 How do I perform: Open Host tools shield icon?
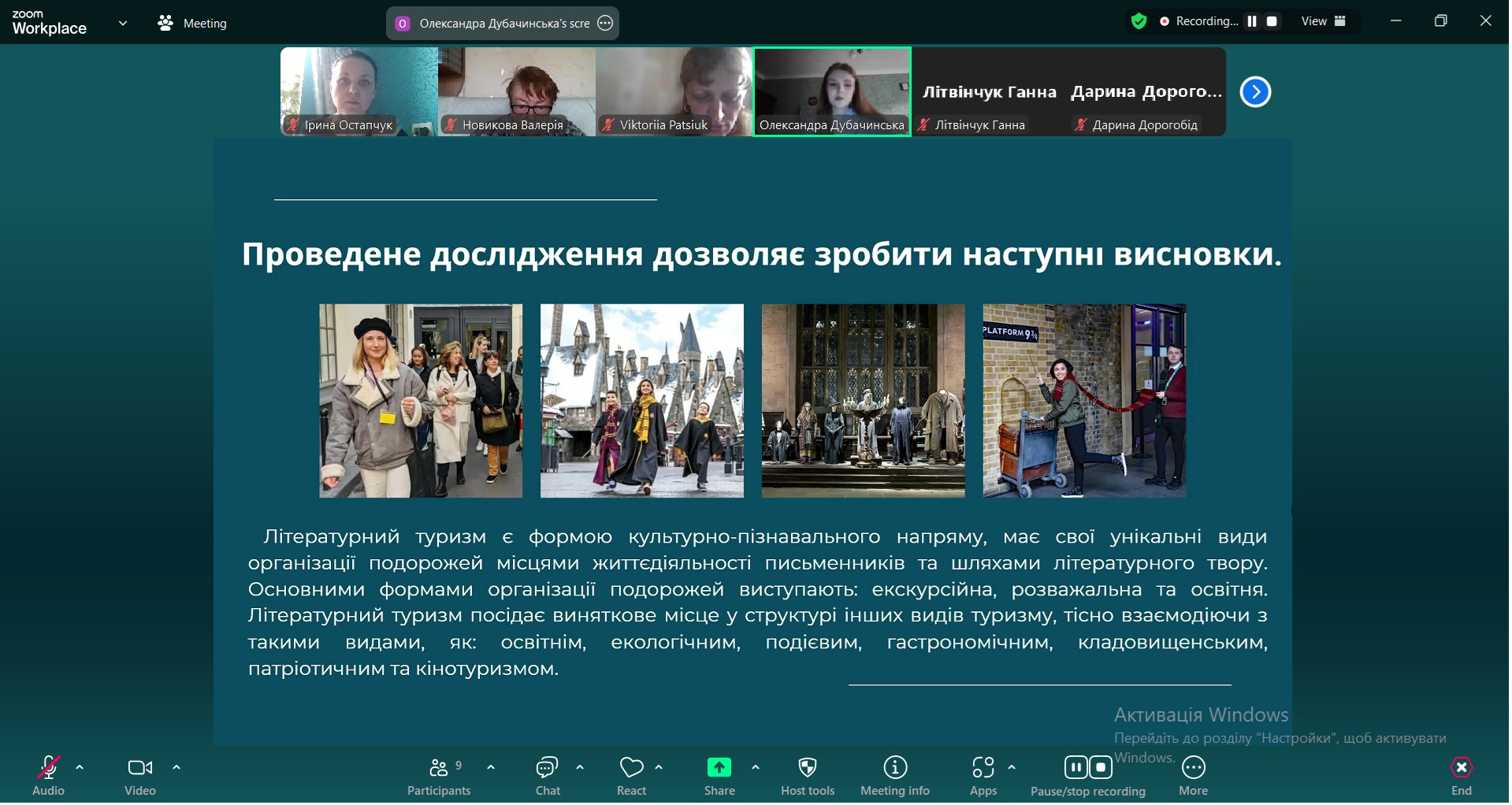[807, 769]
